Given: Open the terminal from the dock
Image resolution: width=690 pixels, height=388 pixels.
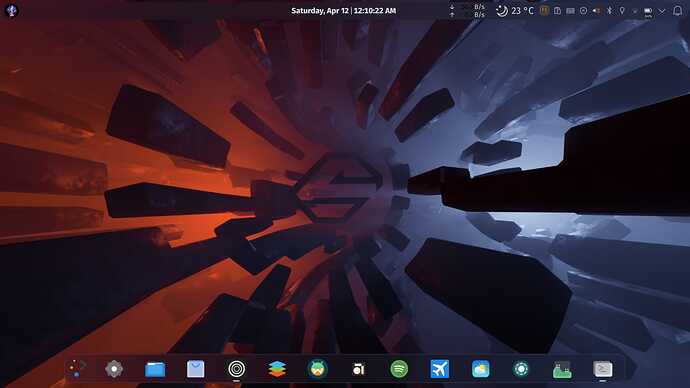Looking at the screenshot, I should coord(602,369).
